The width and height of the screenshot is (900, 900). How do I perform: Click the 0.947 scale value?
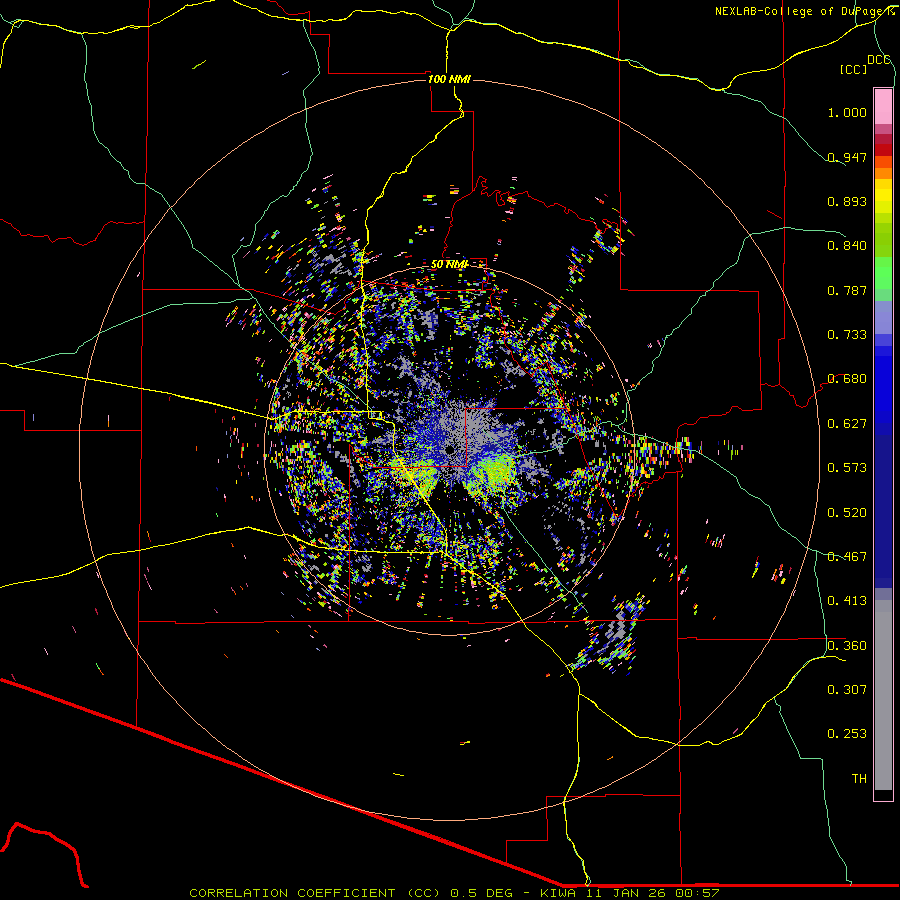tap(847, 157)
